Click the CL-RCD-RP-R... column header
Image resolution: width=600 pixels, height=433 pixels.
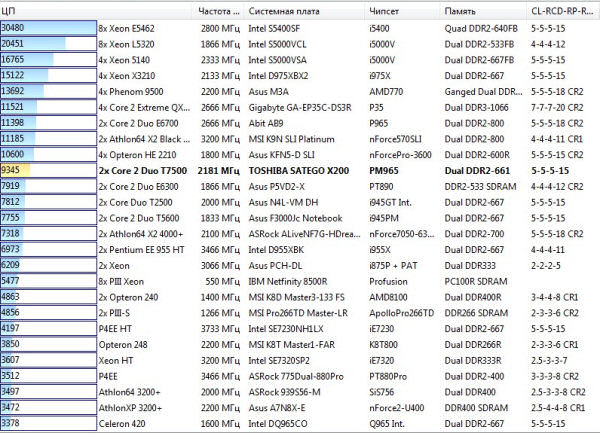(x=562, y=11)
